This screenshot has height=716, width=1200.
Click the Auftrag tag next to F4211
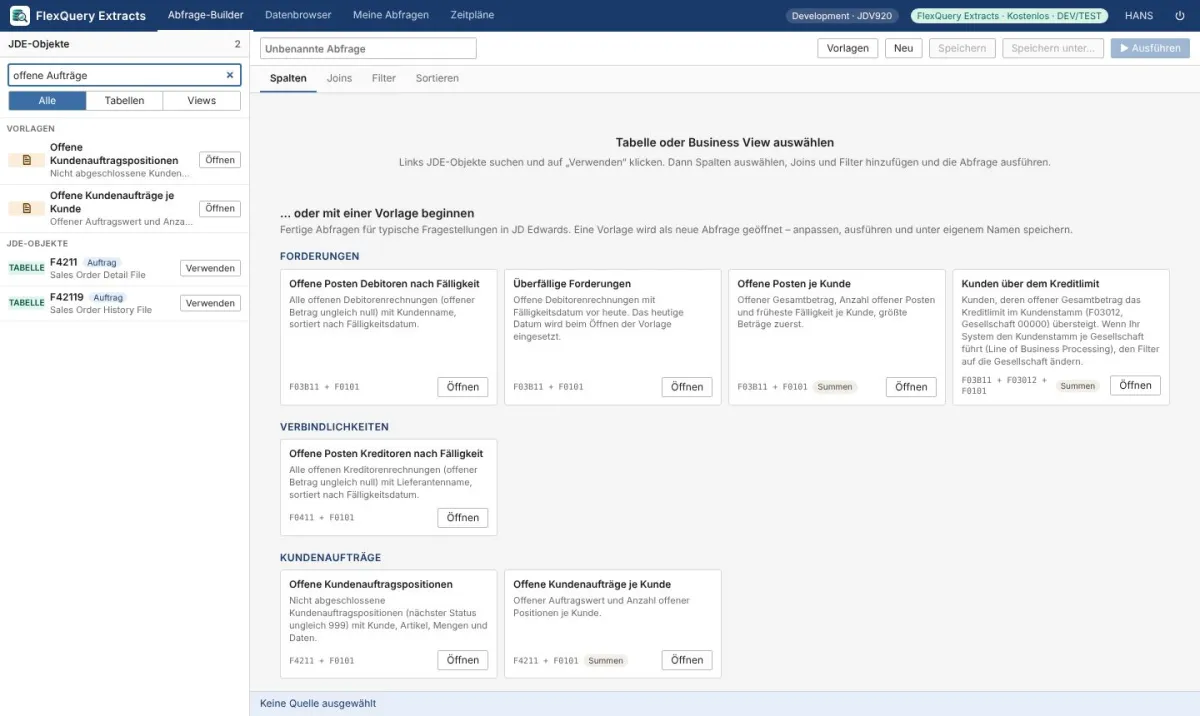[102, 263]
